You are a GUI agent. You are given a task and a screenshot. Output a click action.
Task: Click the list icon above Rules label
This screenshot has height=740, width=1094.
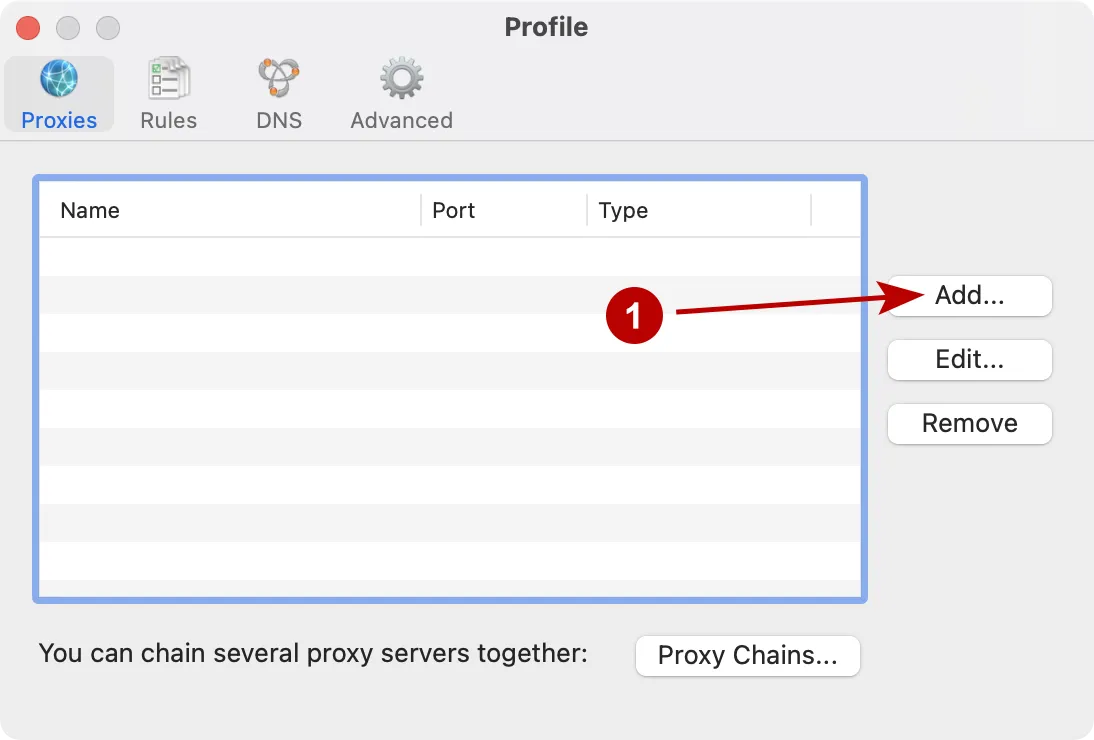coord(167,78)
